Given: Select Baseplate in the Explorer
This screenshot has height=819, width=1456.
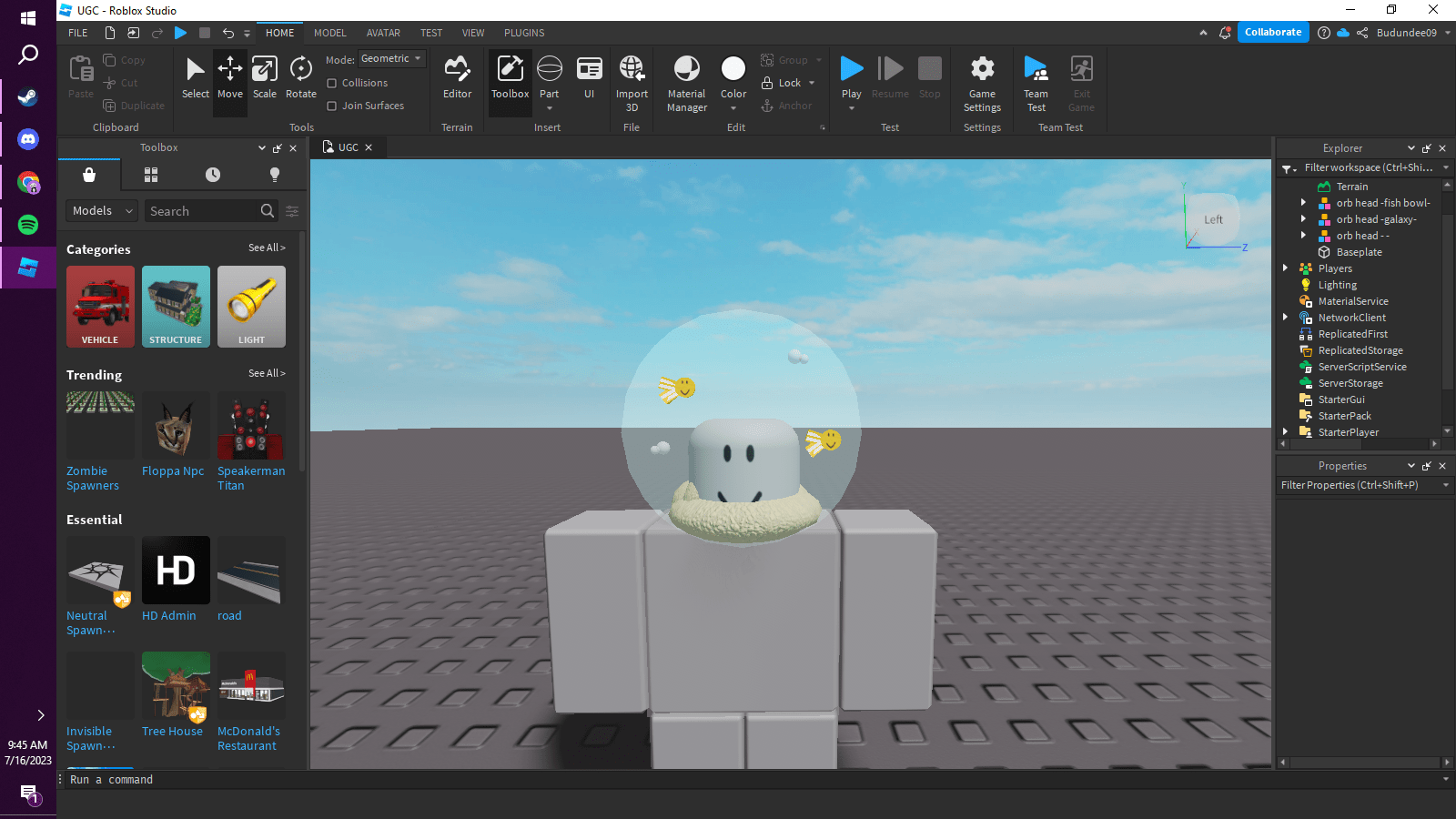Looking at the screenshot, I should (x=1359, y=252).
